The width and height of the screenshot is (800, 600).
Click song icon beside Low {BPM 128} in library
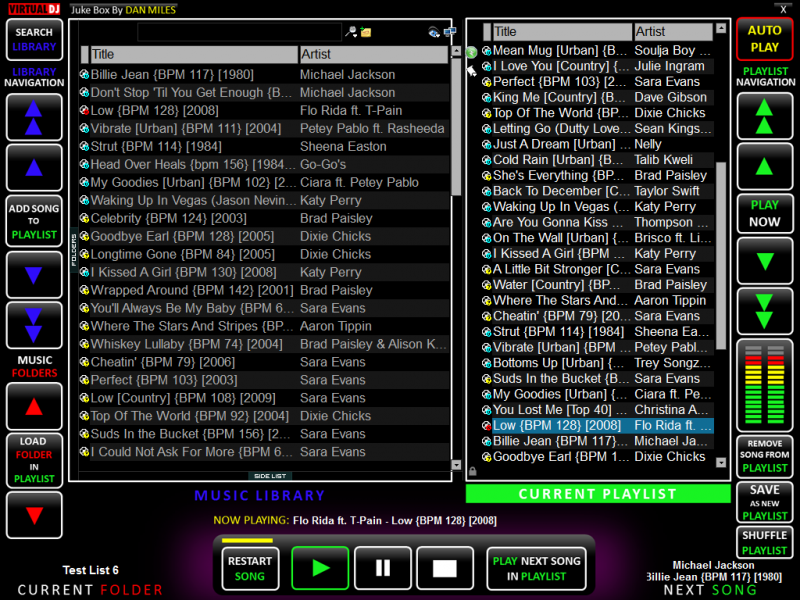point(85,111)
